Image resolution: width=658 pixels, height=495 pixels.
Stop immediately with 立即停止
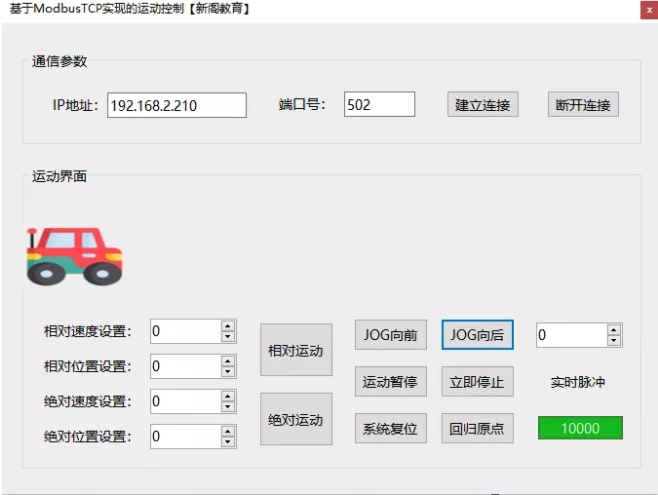[x=477, y=382]
